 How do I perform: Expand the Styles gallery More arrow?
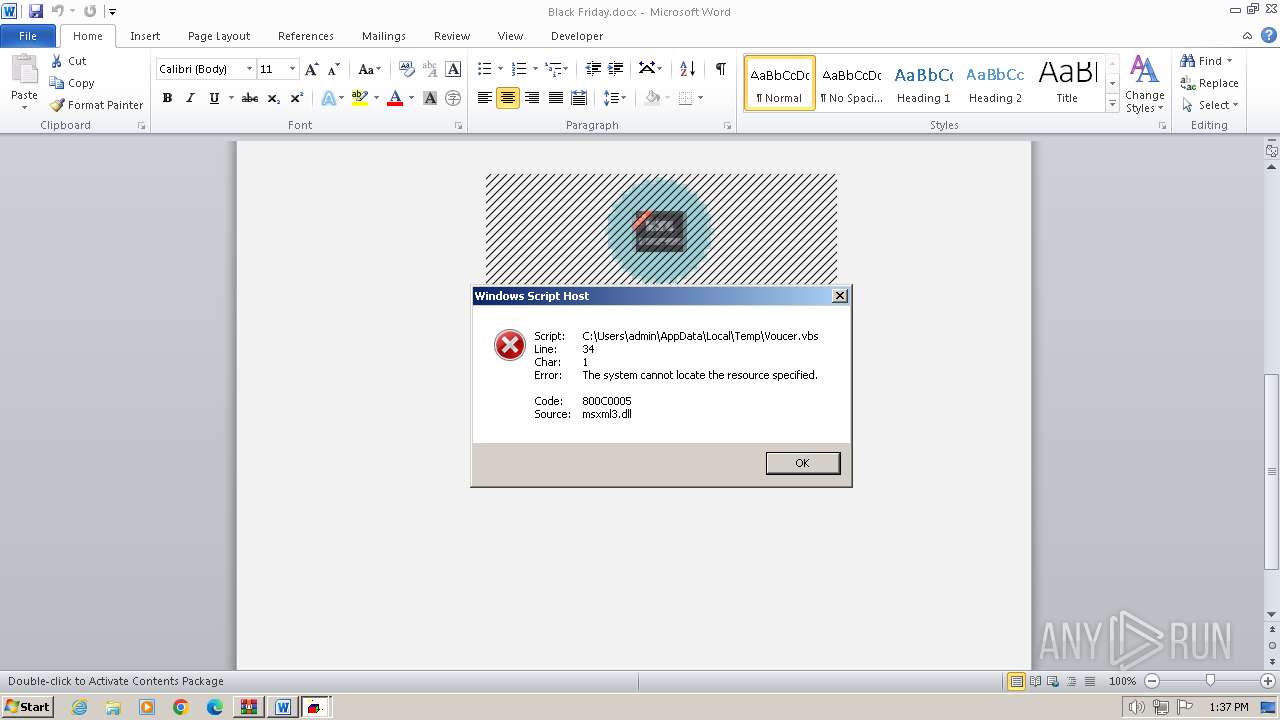point(1112,103)
